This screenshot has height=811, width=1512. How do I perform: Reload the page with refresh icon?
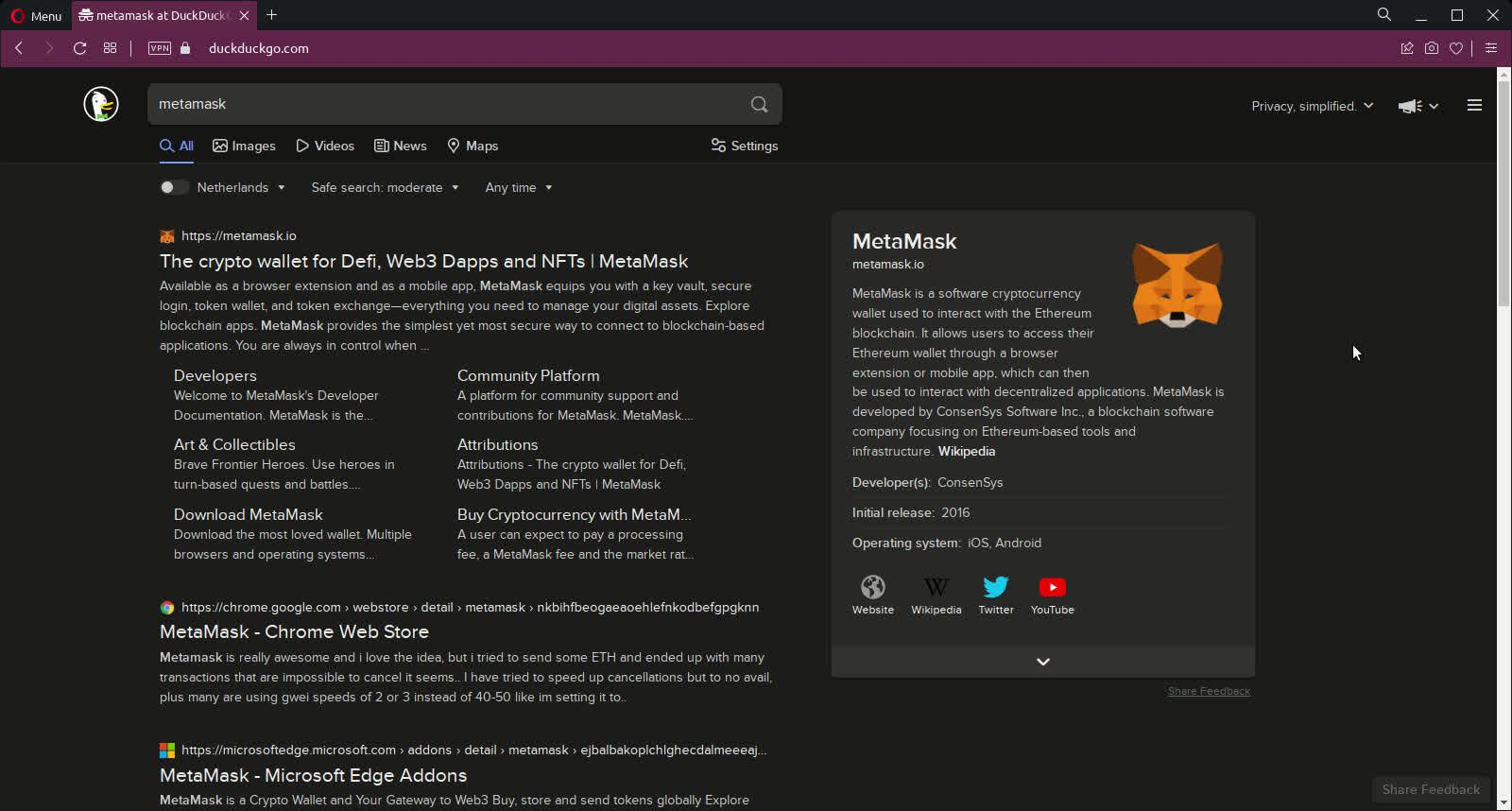[79, 48]
